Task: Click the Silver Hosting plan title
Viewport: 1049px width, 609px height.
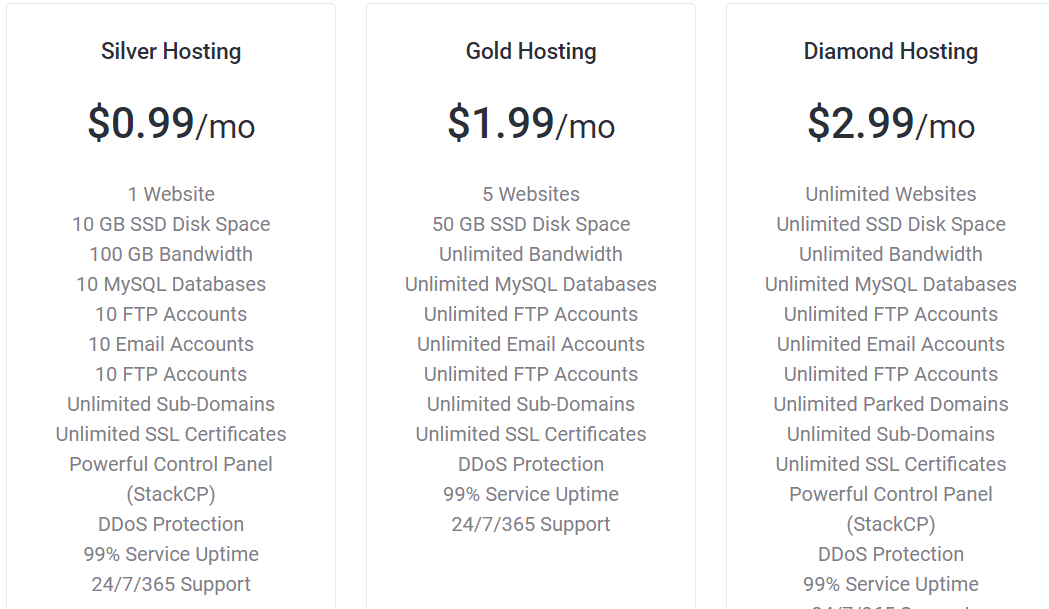Action: (x=171, y=52)
